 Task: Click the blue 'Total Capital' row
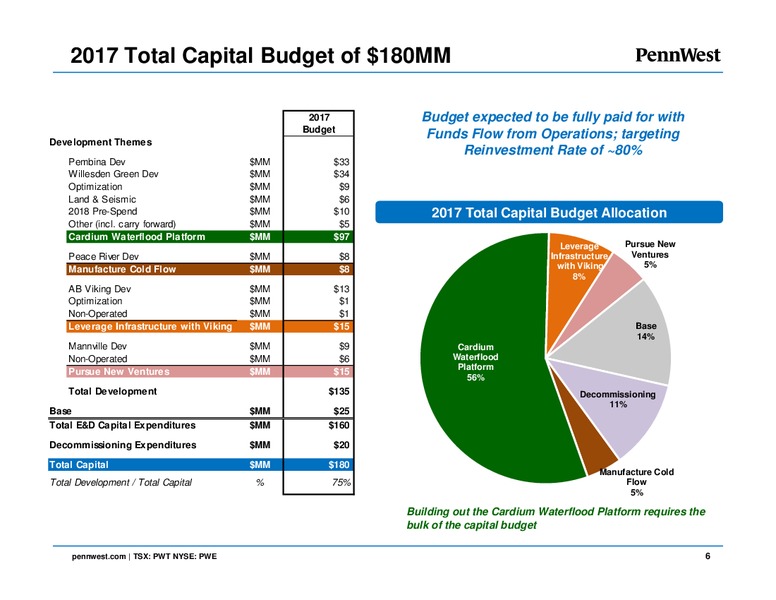(x=201, y=464)
